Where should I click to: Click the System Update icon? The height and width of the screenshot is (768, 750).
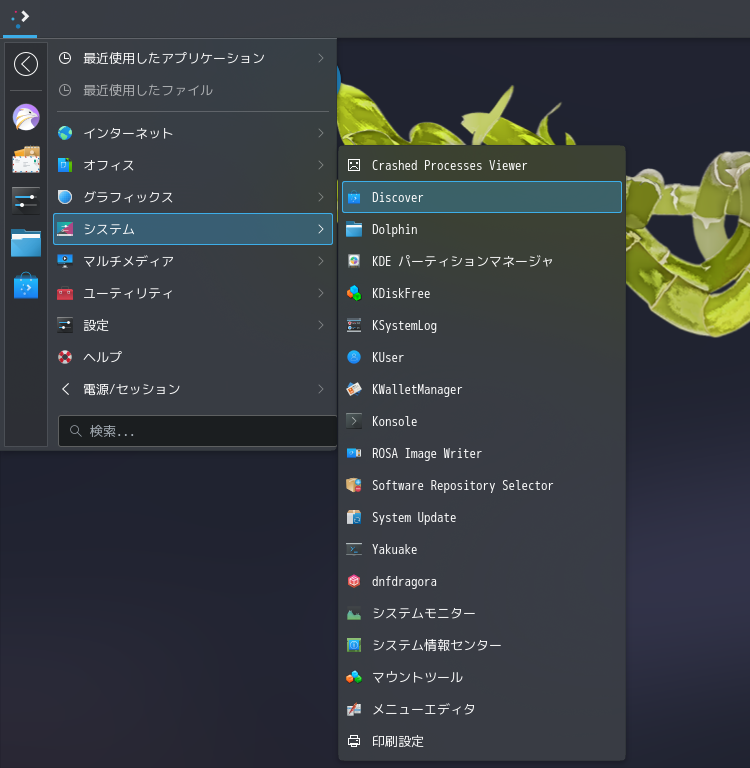[354, 517]
